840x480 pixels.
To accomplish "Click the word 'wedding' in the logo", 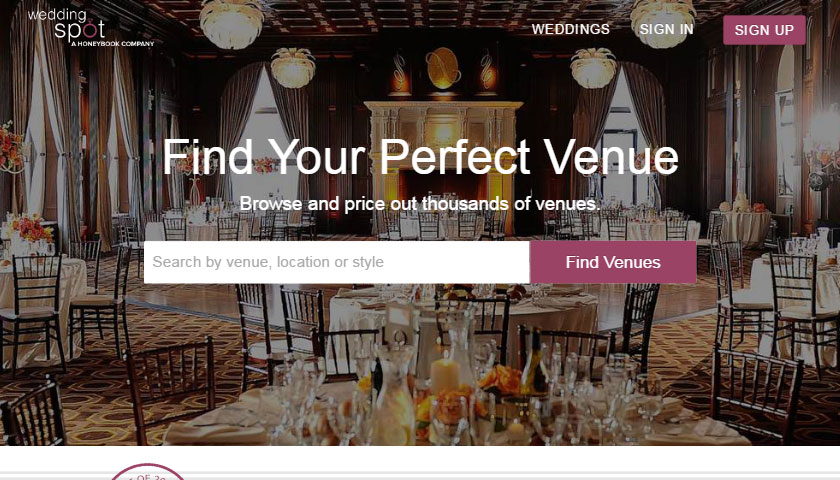I will (57, 15).
